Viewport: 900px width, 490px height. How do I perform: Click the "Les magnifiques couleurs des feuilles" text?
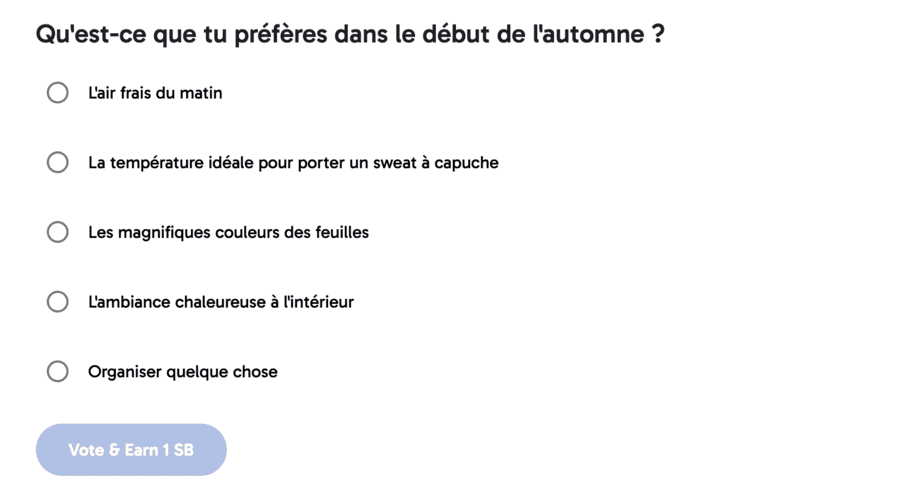[228, 232]
